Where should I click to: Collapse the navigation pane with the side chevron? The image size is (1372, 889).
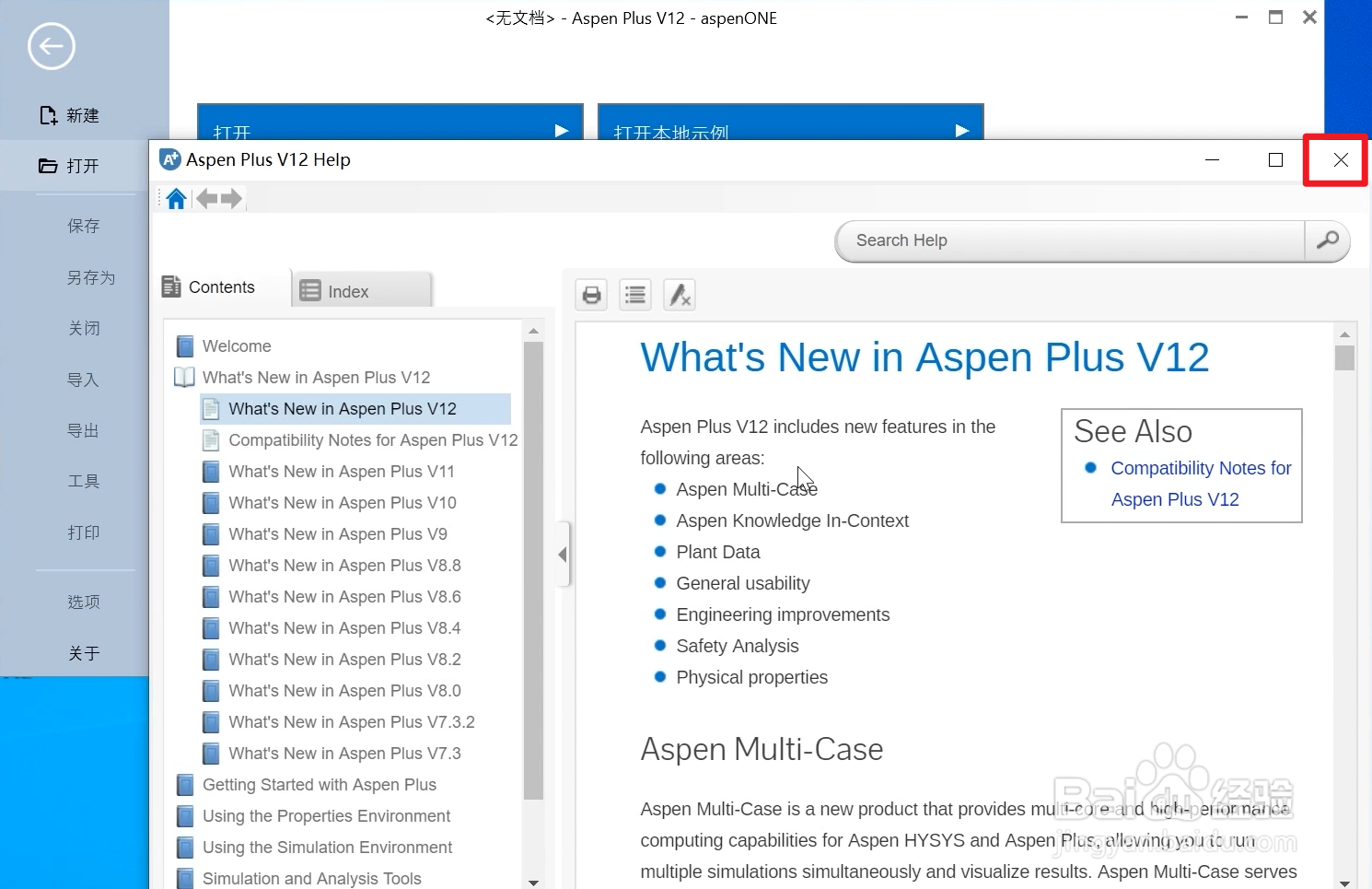(x=563, y=554)
